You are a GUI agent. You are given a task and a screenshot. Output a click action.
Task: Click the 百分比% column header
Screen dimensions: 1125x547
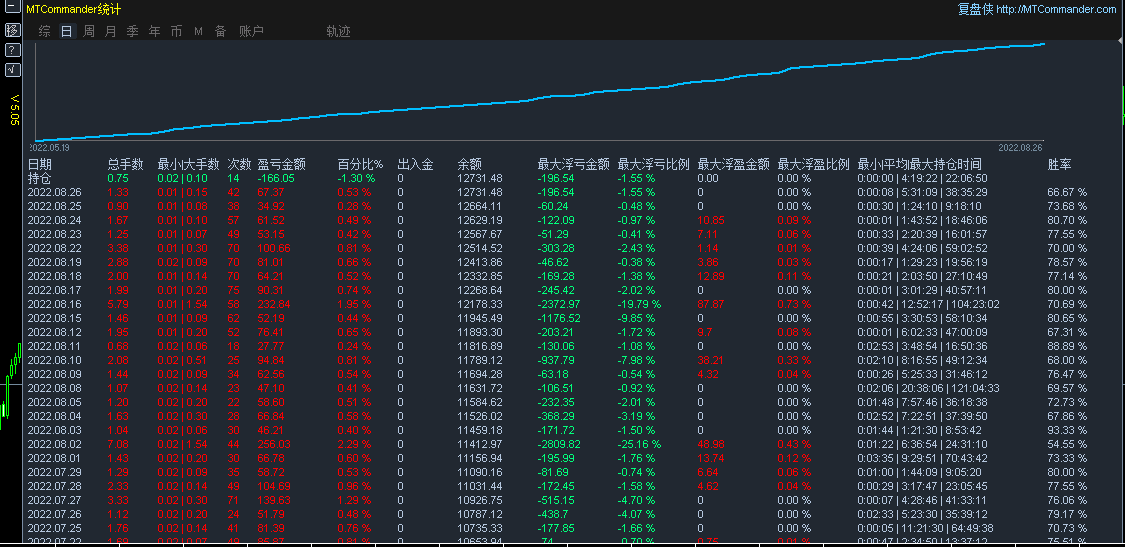pos(361,164)
